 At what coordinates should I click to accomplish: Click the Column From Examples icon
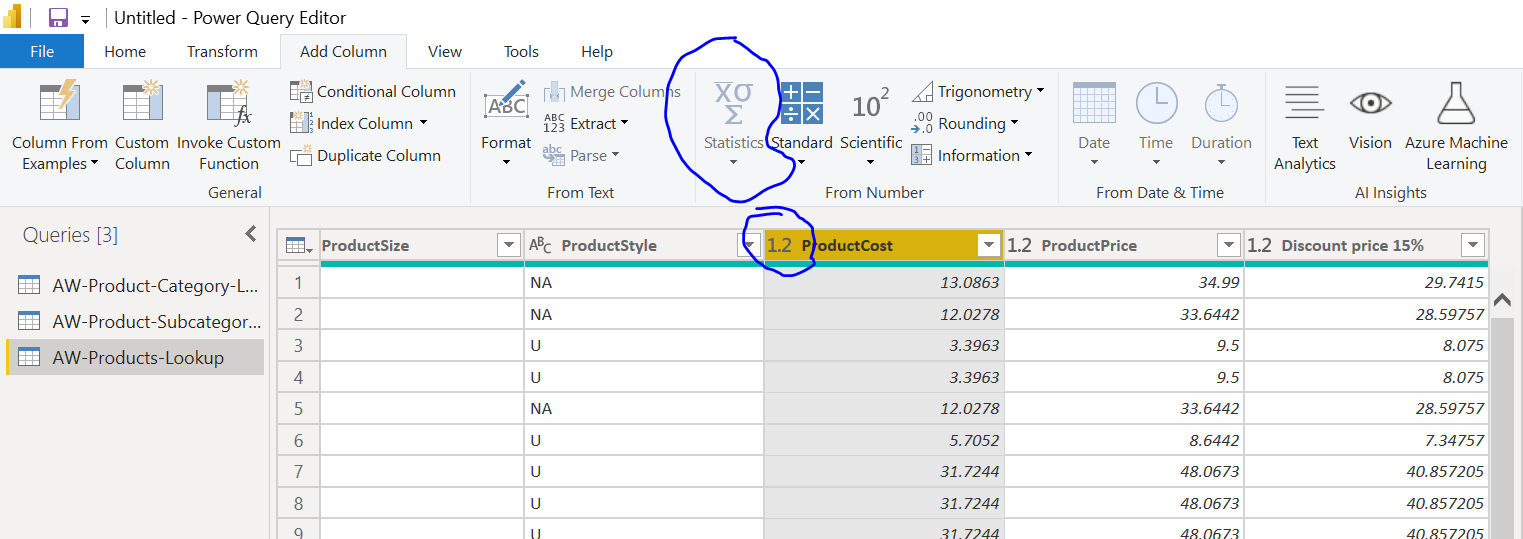[59, 104]
